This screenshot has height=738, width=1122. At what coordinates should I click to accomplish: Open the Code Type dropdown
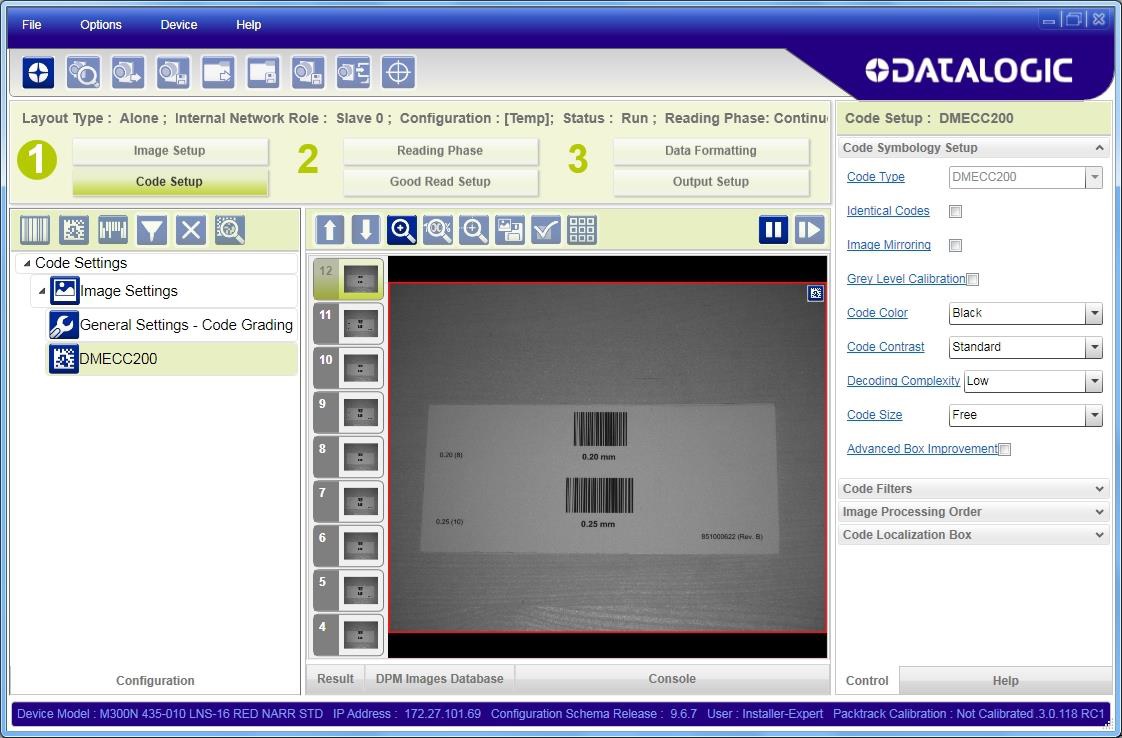tap(1025, 178)
